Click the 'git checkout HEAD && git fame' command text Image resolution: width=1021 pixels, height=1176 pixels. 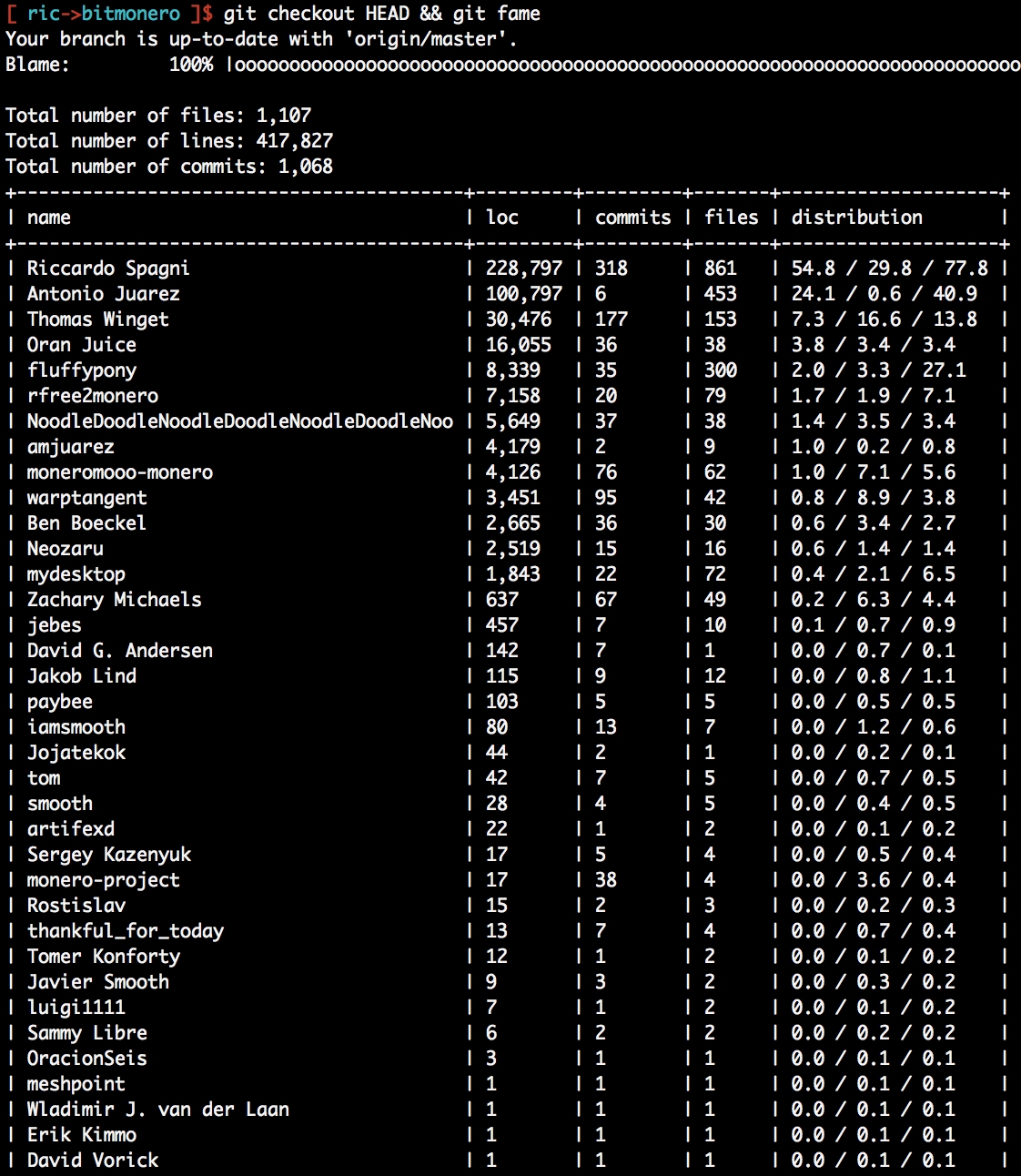382,14
